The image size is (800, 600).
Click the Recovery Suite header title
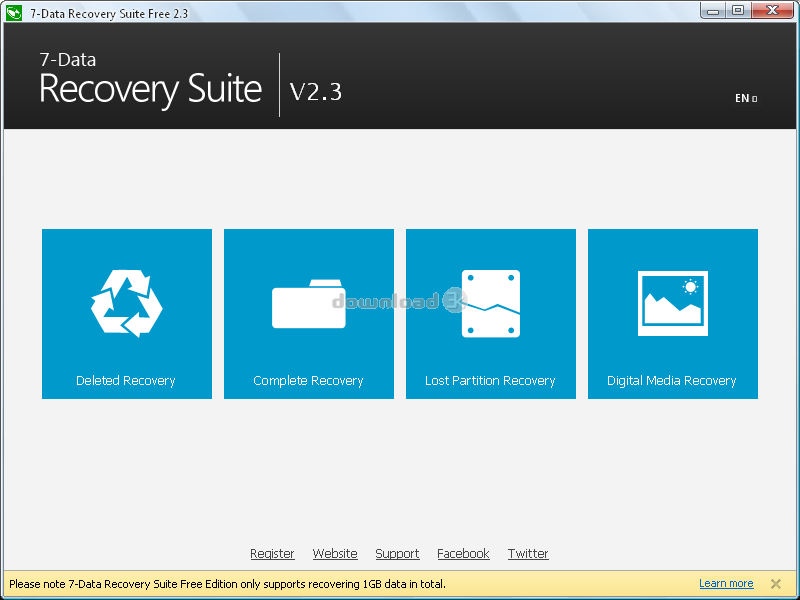pyautogui.click(x=151, y=89)
